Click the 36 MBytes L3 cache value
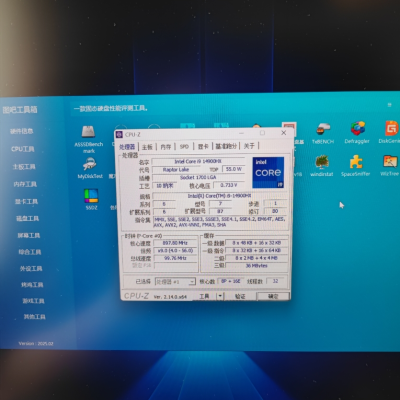This screenshot has height=400, width=400. [x=257, y=266]
